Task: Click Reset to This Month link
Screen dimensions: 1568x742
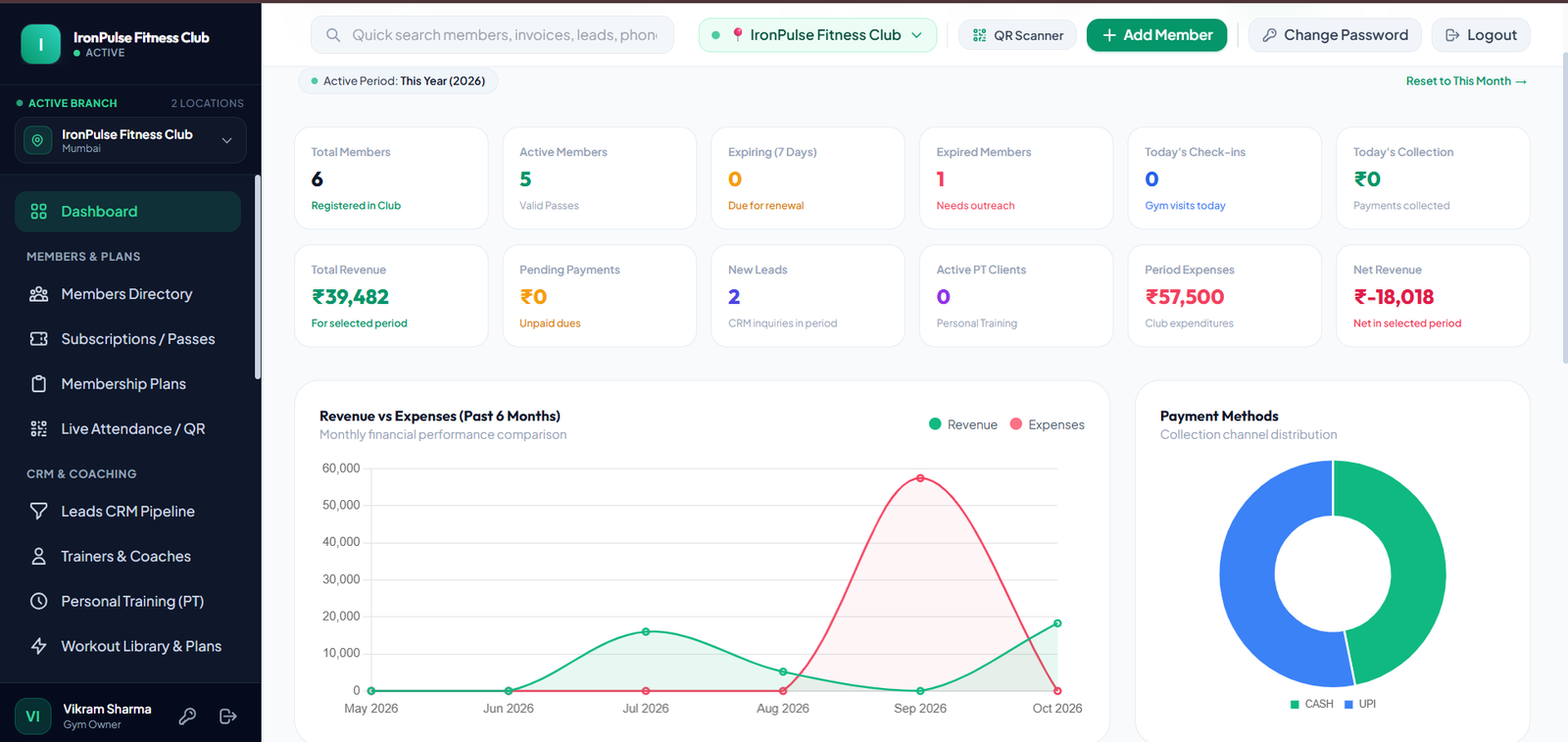Action: click(x=1466, y=81)
